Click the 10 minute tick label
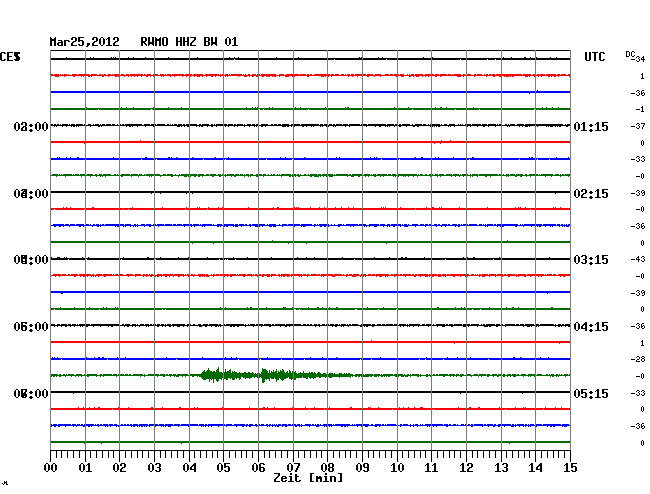650x494 pixels. (x=397, y=468)
